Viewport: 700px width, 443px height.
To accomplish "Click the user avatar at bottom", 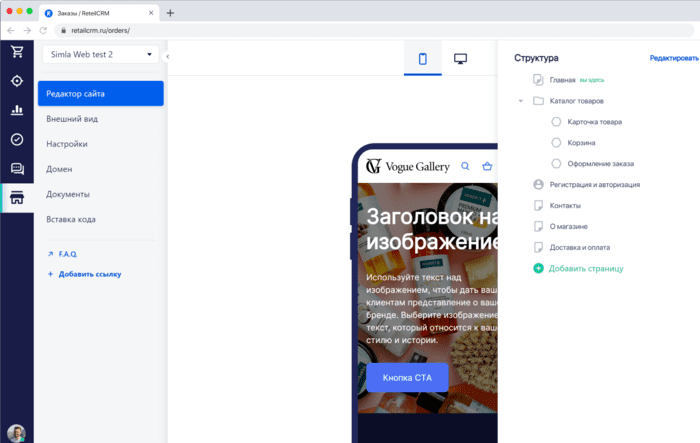I will tap(16, 433).
